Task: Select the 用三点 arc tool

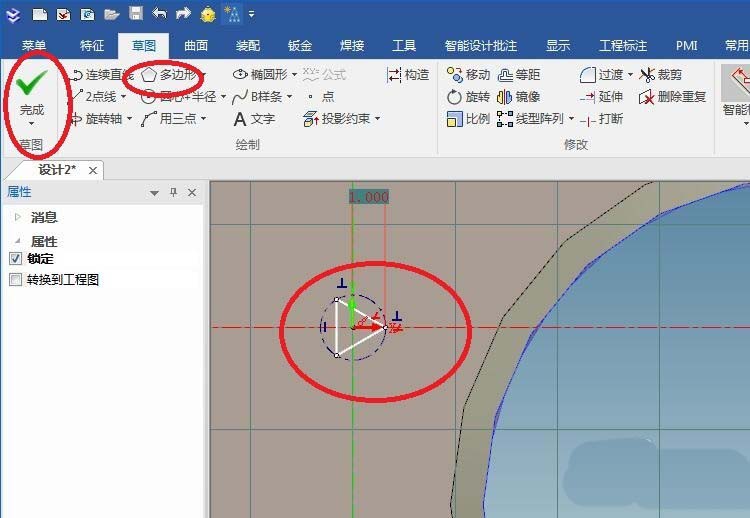Action: [x=169, y=119]
